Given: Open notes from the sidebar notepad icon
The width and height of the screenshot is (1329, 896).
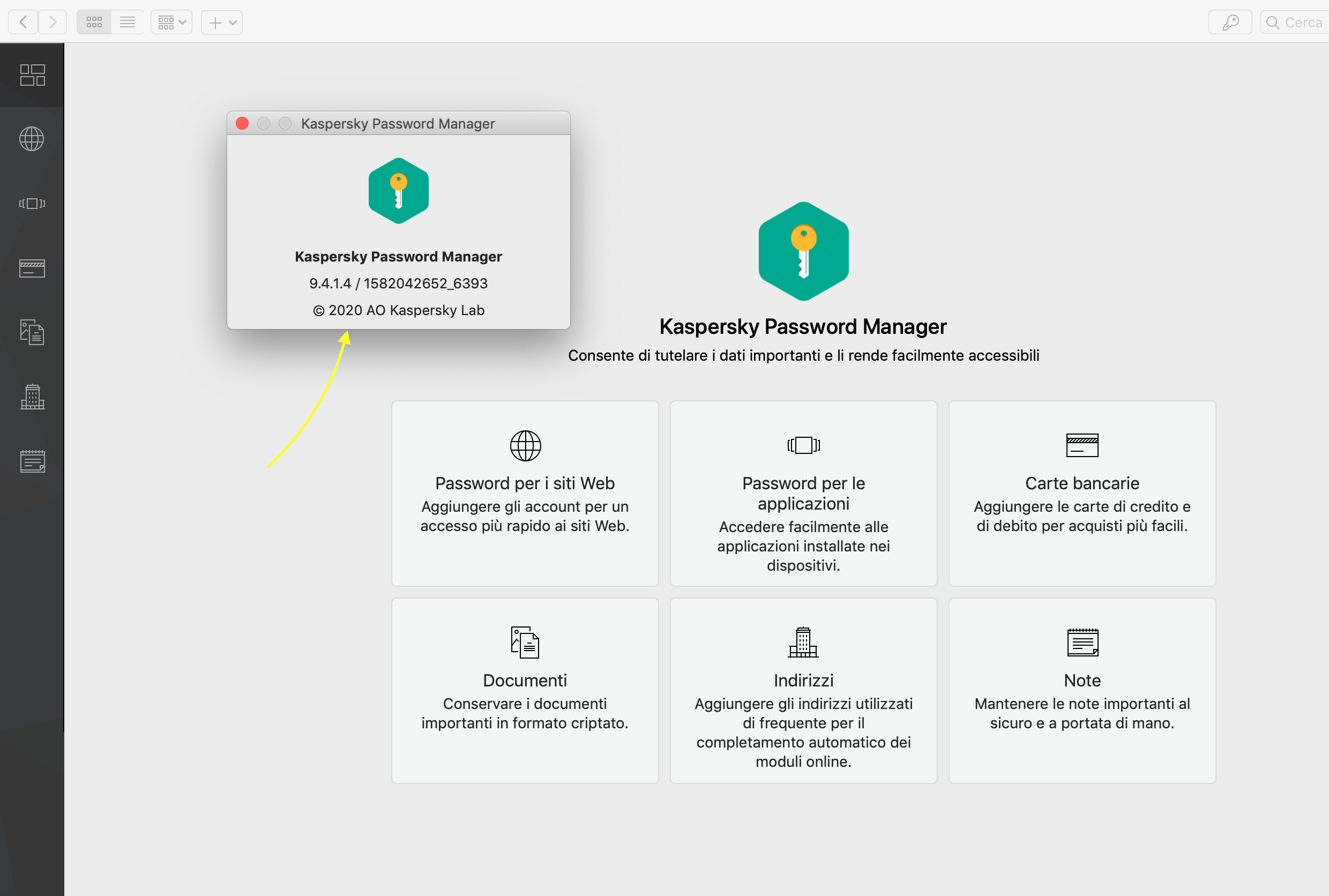Looking at the screenshot, I should [x=32, y=460].
